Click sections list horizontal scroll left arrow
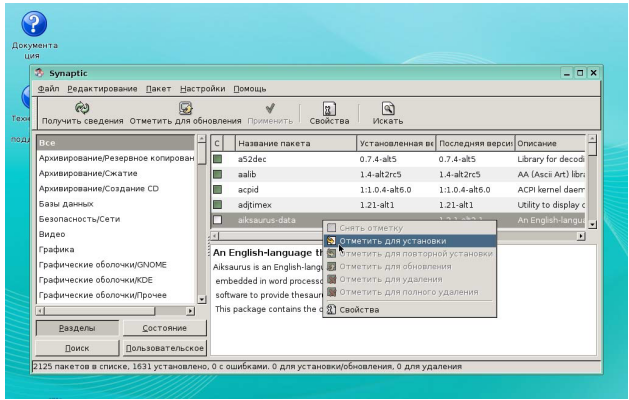 point(40,311)
